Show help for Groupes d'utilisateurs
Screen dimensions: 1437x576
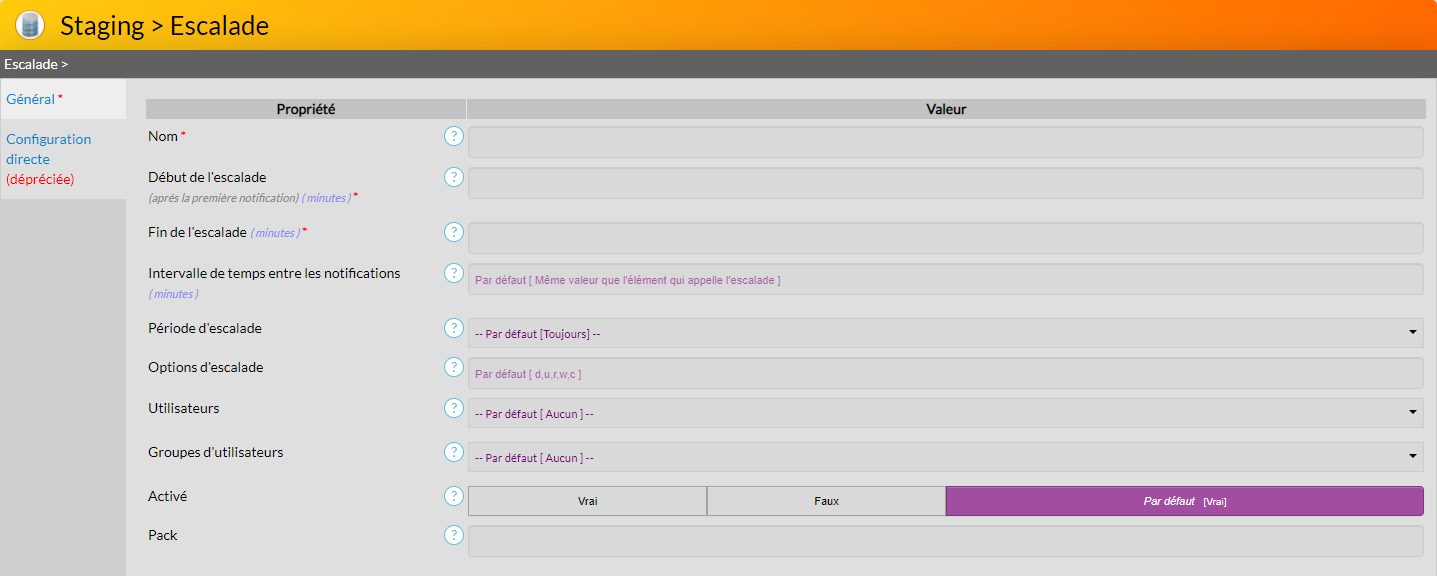coord(454,452)
